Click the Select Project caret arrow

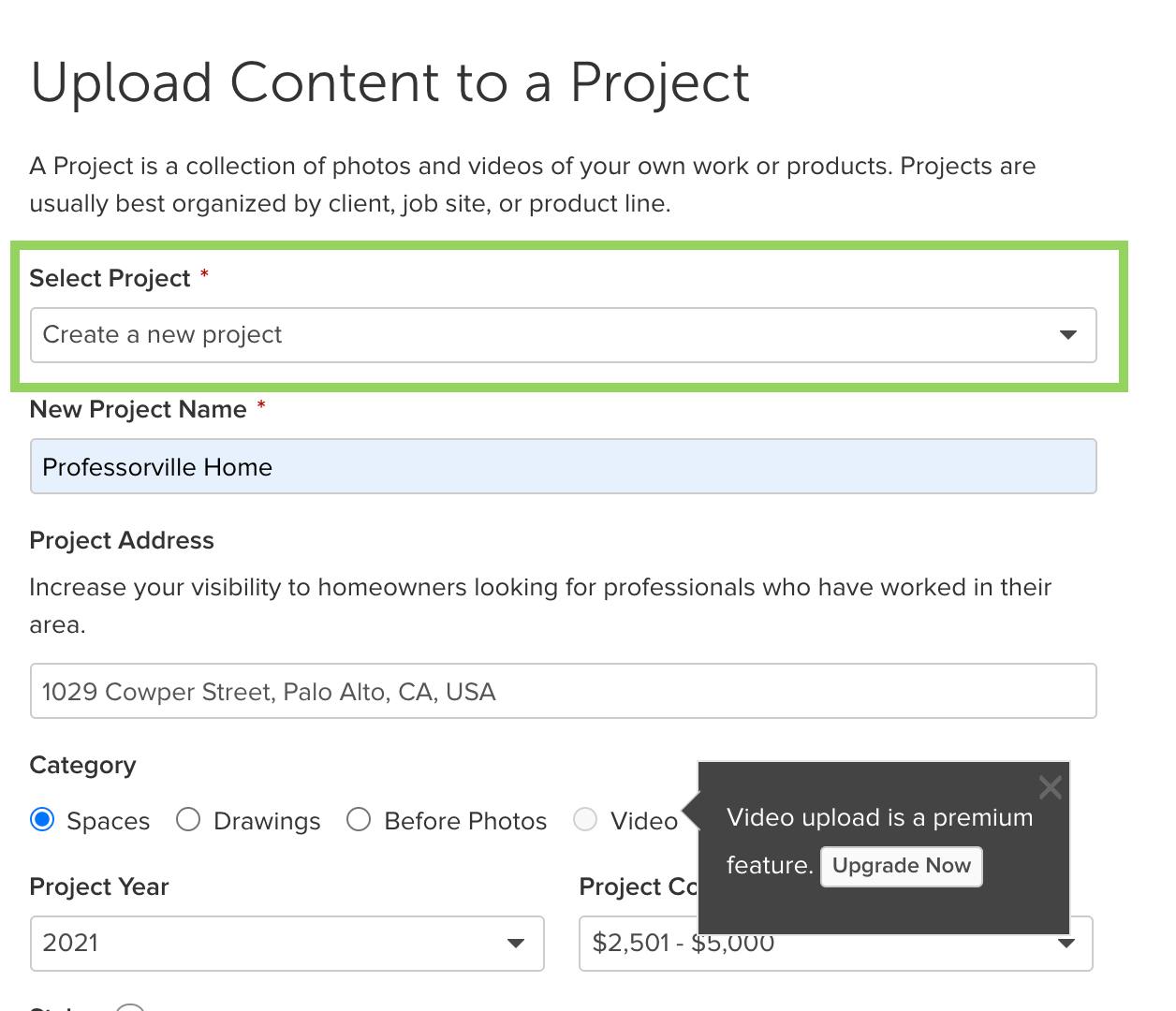pyautogui.click(x=1067, y=335)
